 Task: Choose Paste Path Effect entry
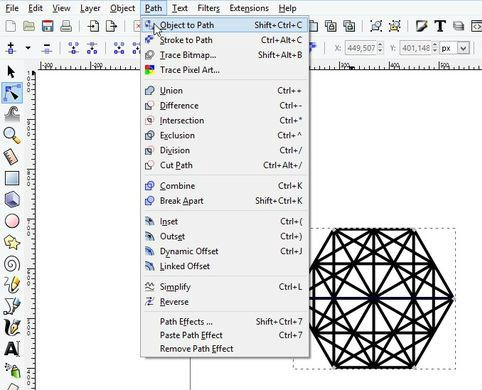coord(225,335)
